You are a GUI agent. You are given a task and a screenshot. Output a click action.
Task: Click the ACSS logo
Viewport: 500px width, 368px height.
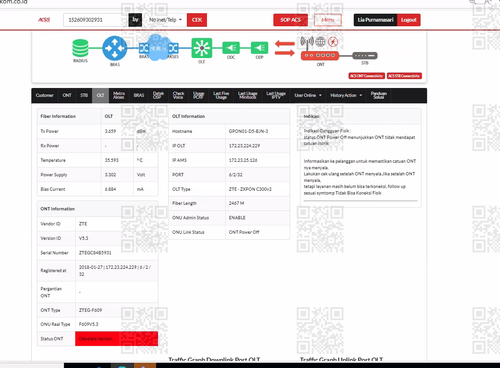[x=44, y=20]
